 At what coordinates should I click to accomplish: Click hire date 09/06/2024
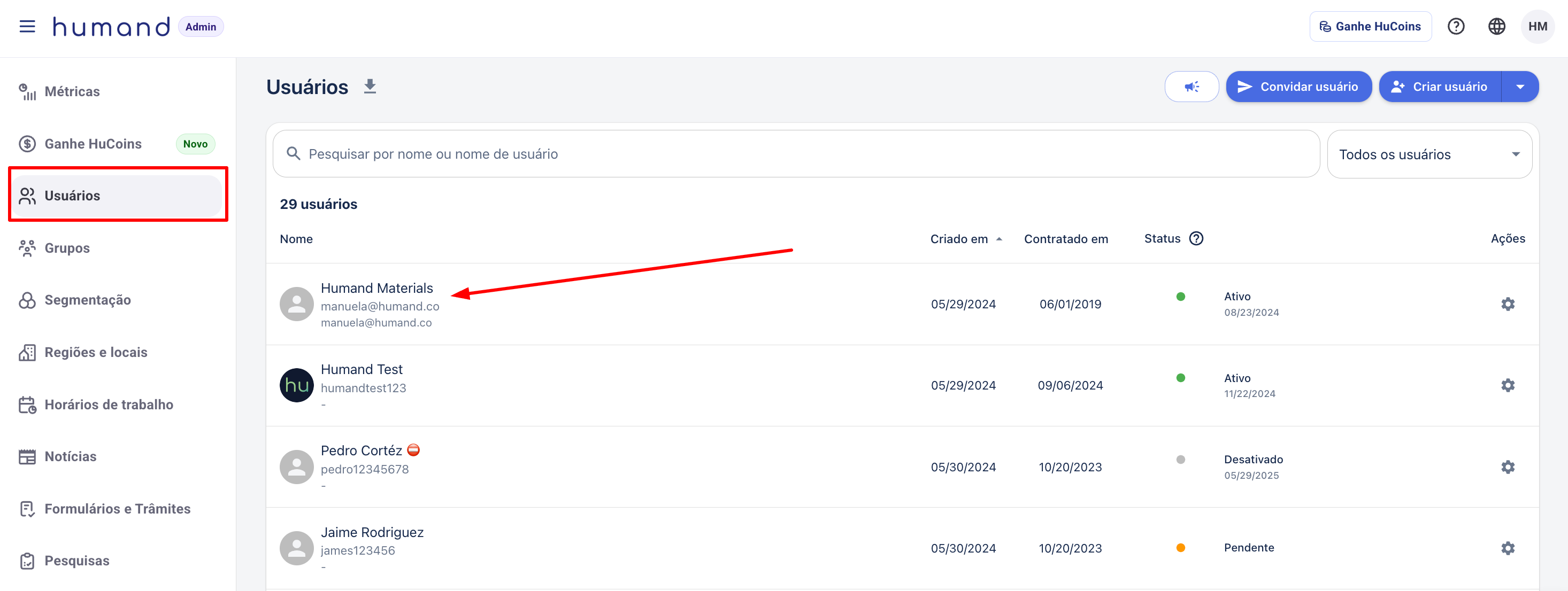click(1070, 385)
